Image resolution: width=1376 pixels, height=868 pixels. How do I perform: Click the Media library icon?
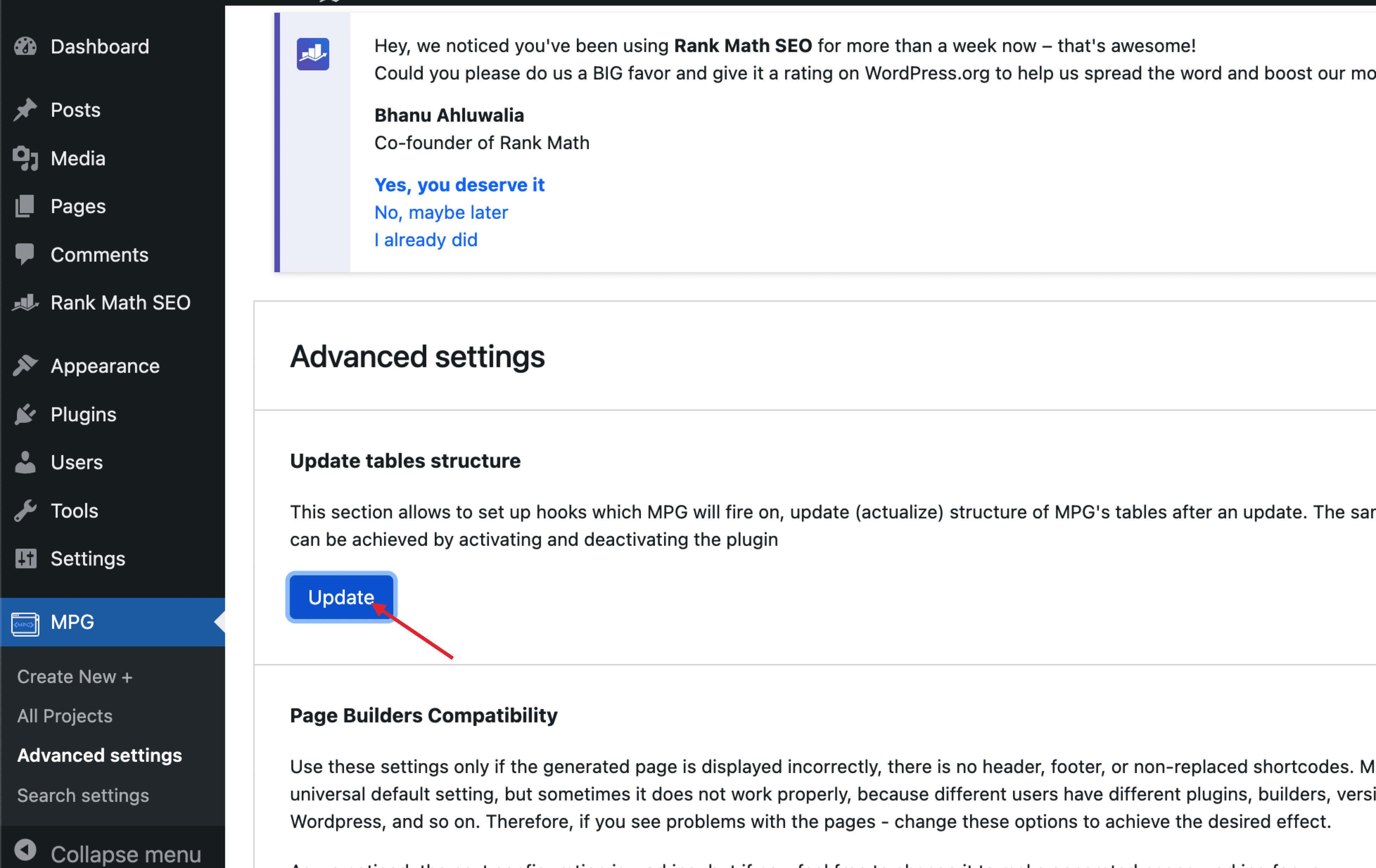25,158
